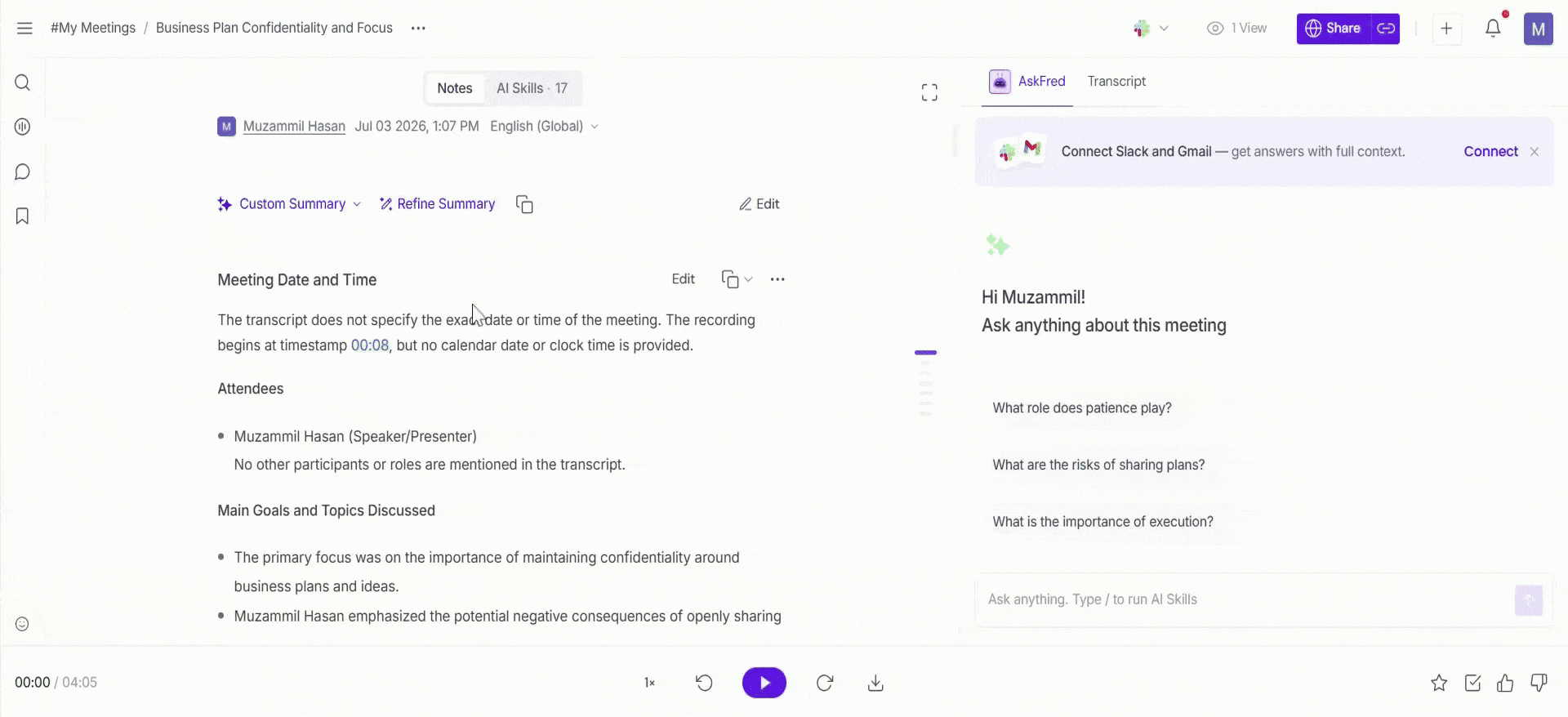Open the bookmarks icon in sidebar
1568x717 pixels.
point(22,216)
